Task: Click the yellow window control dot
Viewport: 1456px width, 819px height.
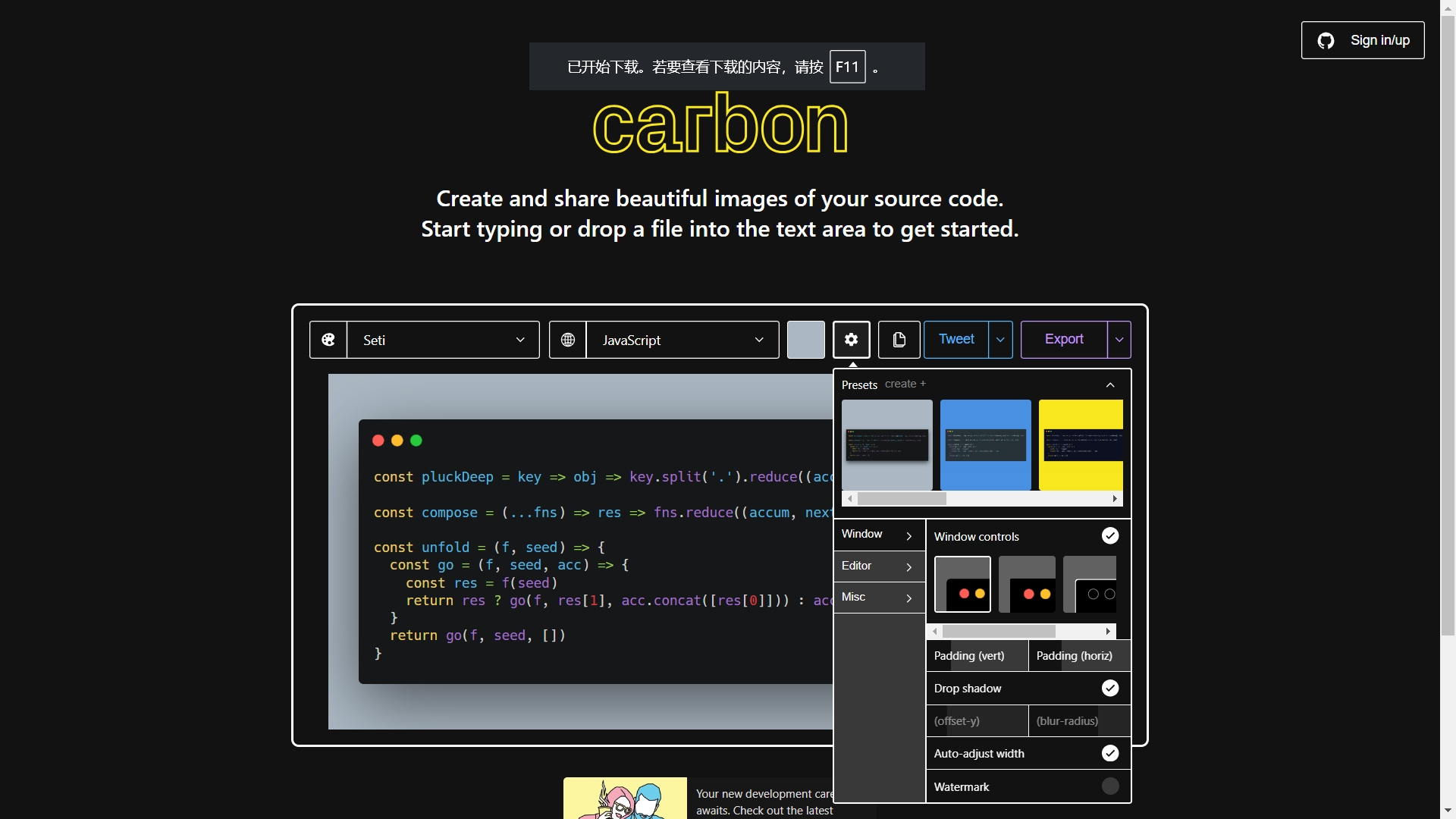Action: tap(397, 441)
